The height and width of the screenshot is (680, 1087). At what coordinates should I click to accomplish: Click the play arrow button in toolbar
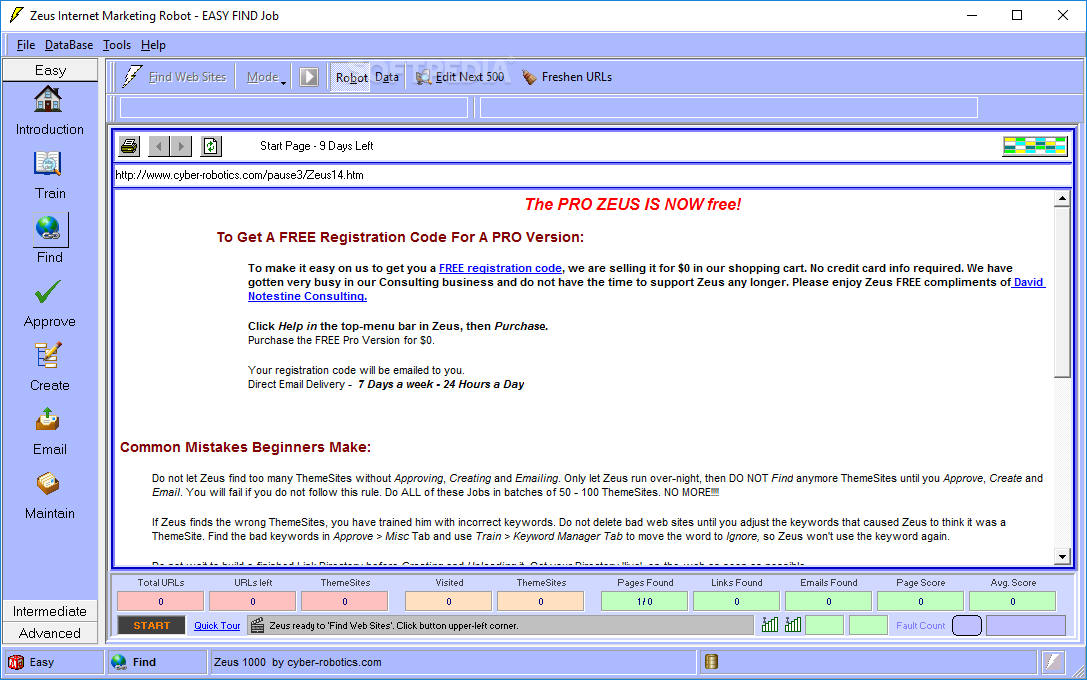(x=309, y=77)
